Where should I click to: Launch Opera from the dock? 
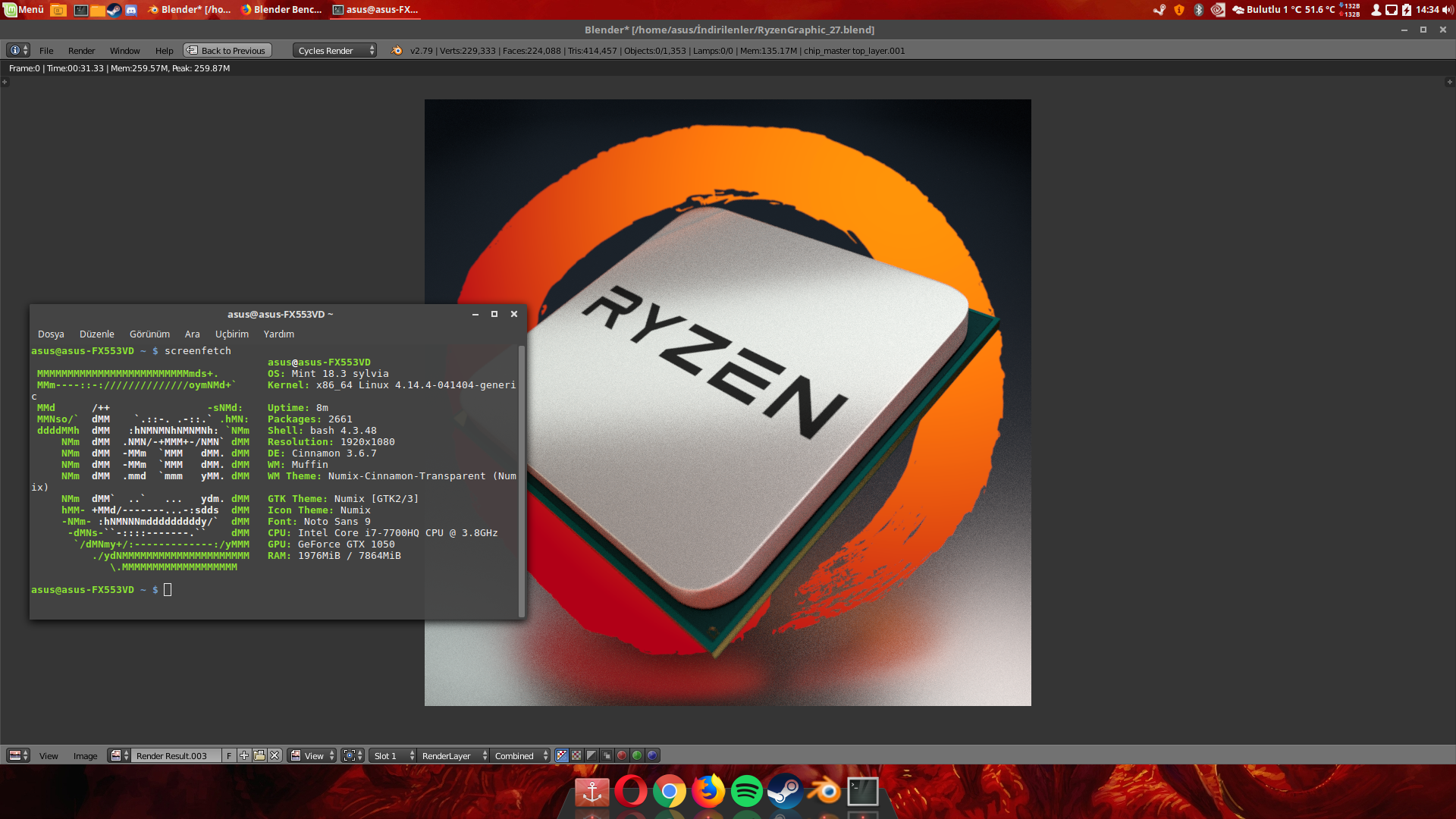[x=631, y=792]
